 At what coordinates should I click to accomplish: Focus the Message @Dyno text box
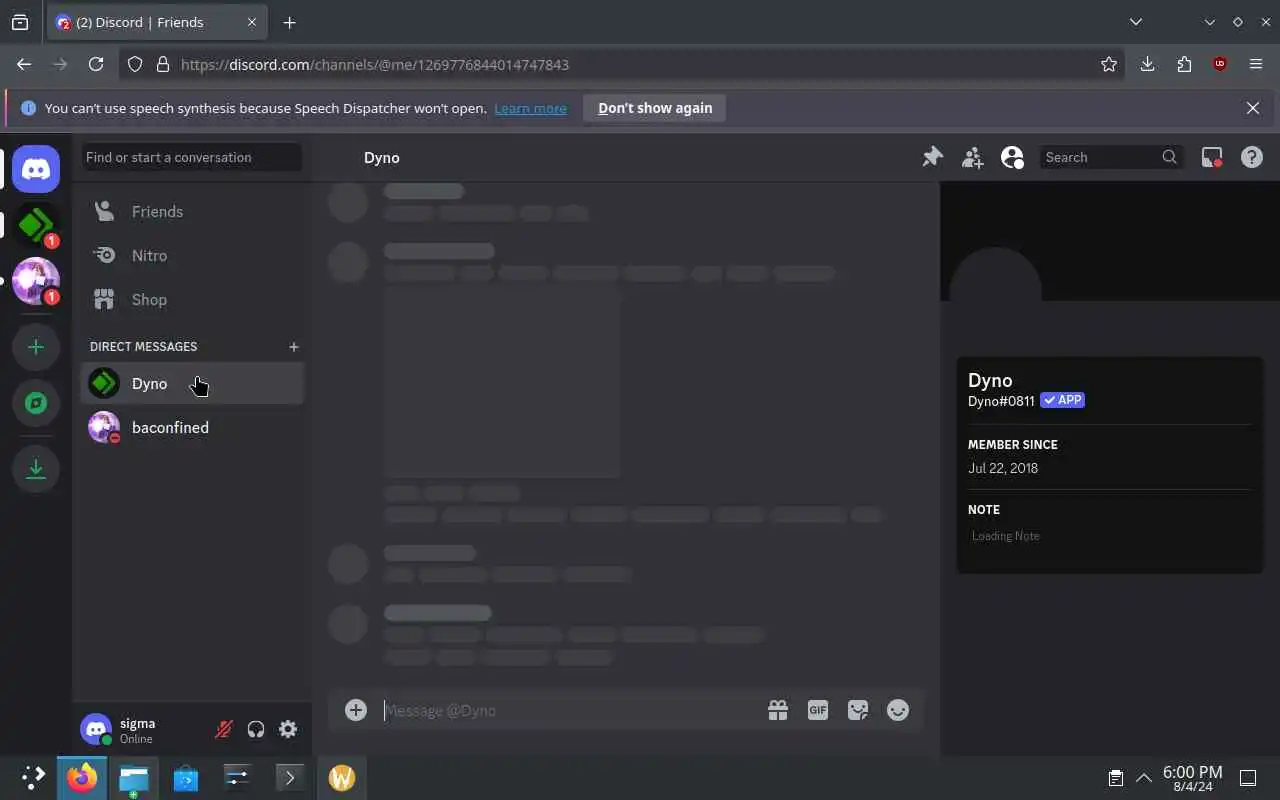click(570, 710)
